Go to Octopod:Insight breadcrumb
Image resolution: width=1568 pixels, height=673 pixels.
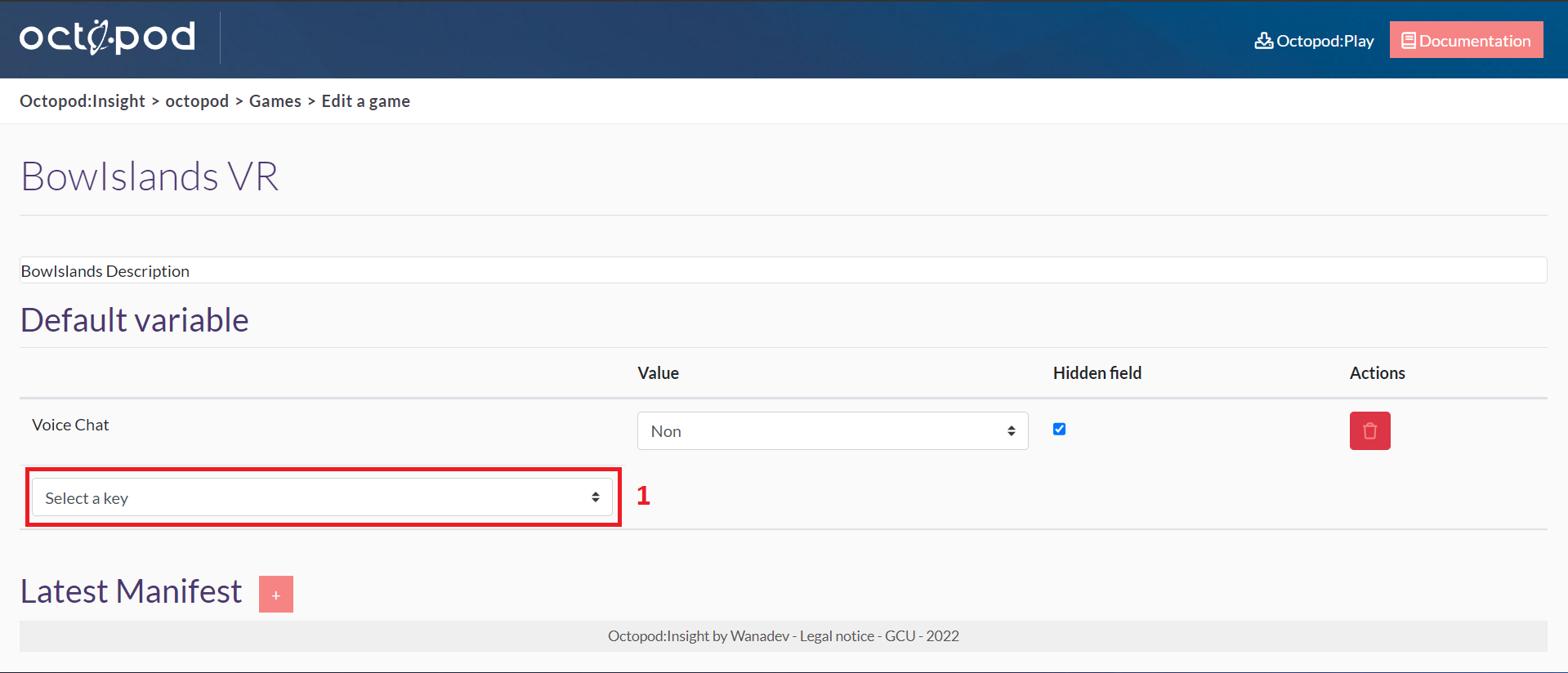[x=83, y=101]
